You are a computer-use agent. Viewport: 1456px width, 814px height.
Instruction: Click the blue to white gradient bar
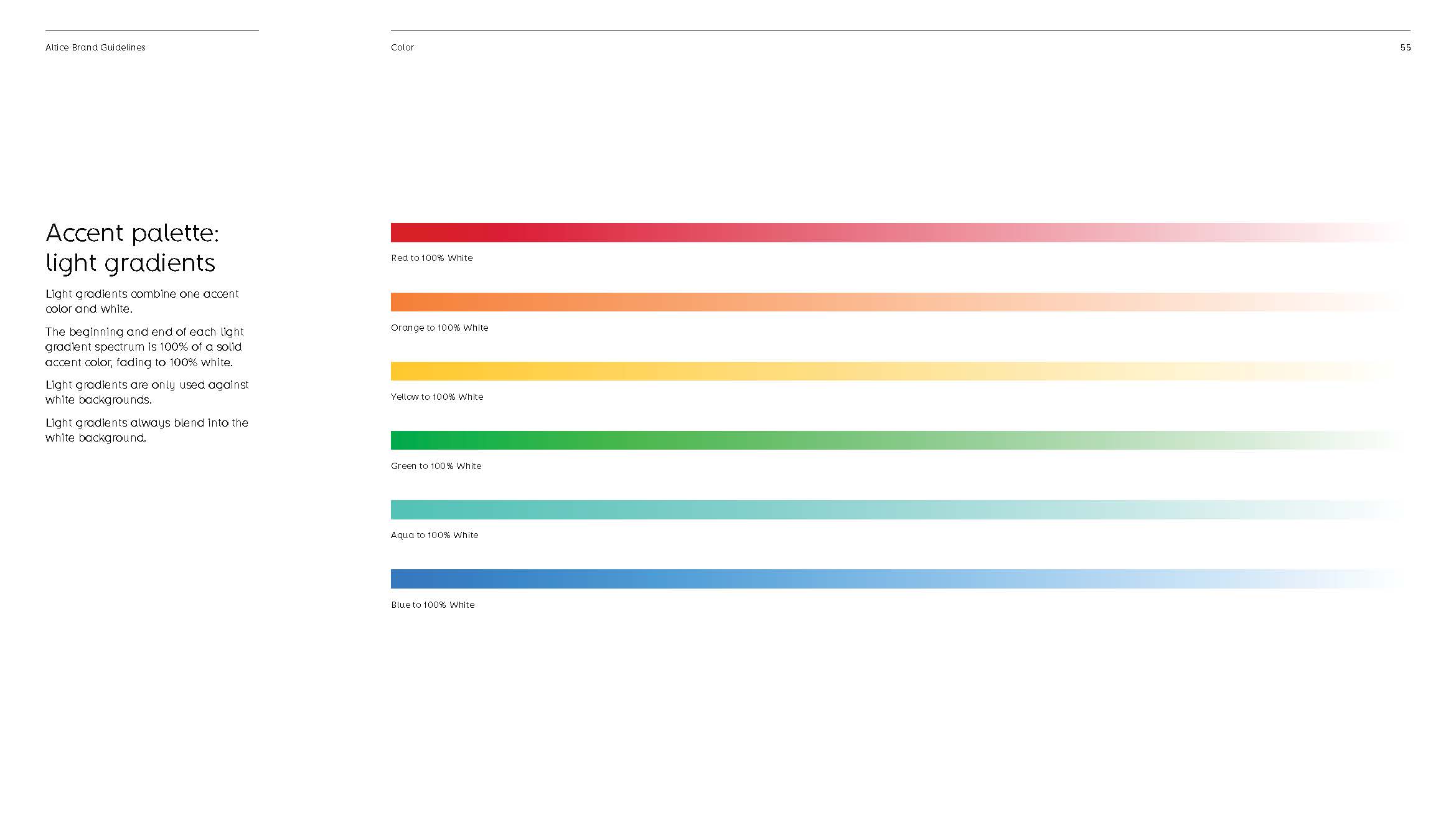(x=900, y=579)
